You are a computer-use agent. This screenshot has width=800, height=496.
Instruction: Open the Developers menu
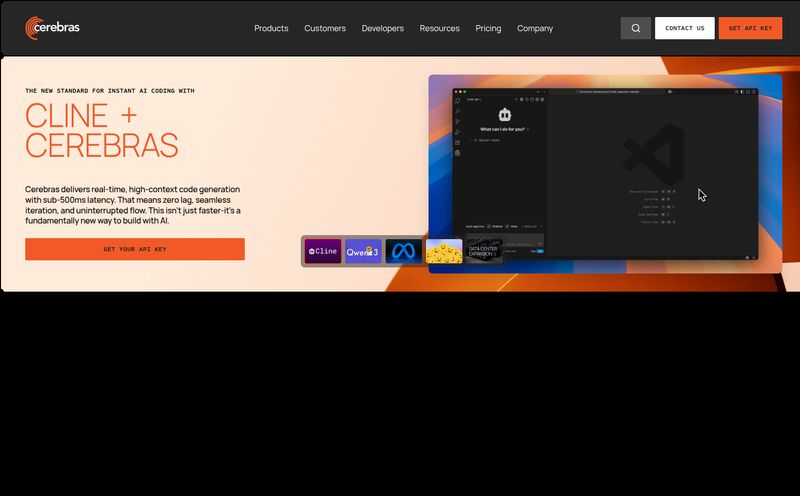click(383, 28)
